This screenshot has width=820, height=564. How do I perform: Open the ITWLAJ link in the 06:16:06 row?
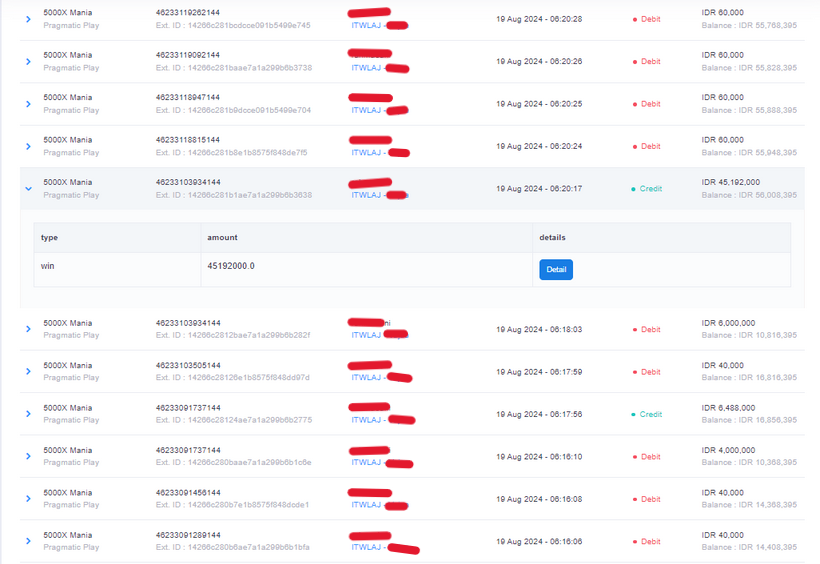(x=366, y=548)
